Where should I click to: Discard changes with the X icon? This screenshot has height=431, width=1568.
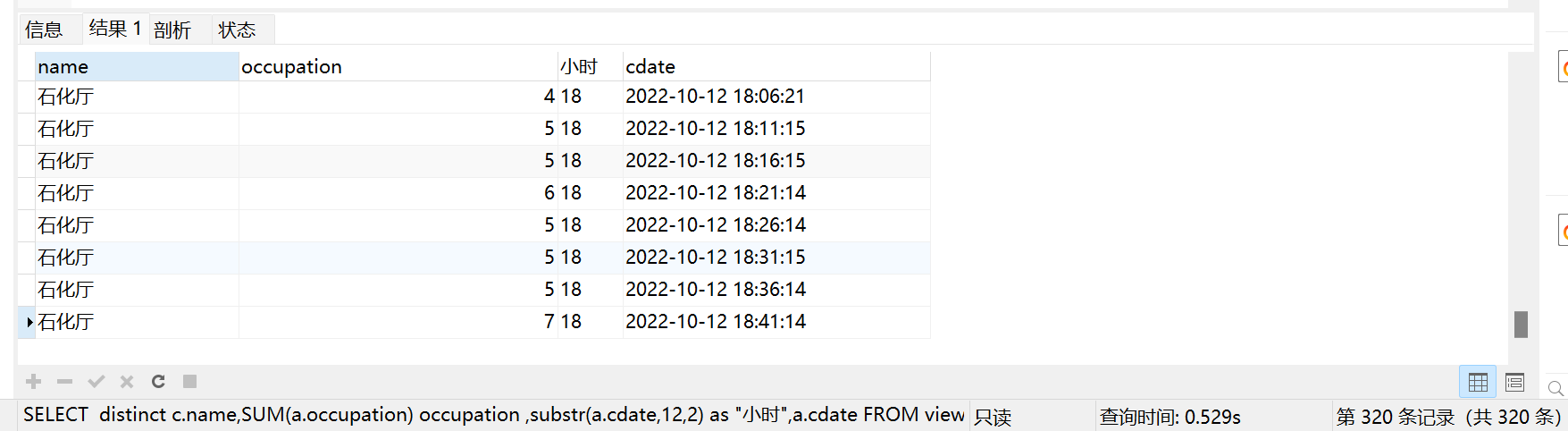127,382
